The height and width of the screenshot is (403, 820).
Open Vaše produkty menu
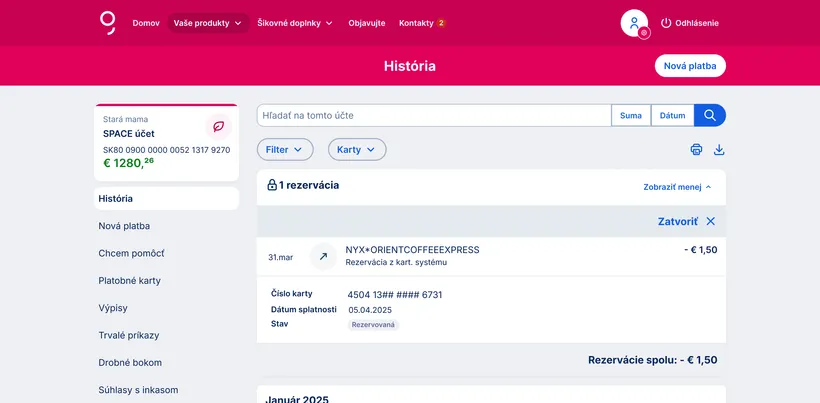coord(207,23)
